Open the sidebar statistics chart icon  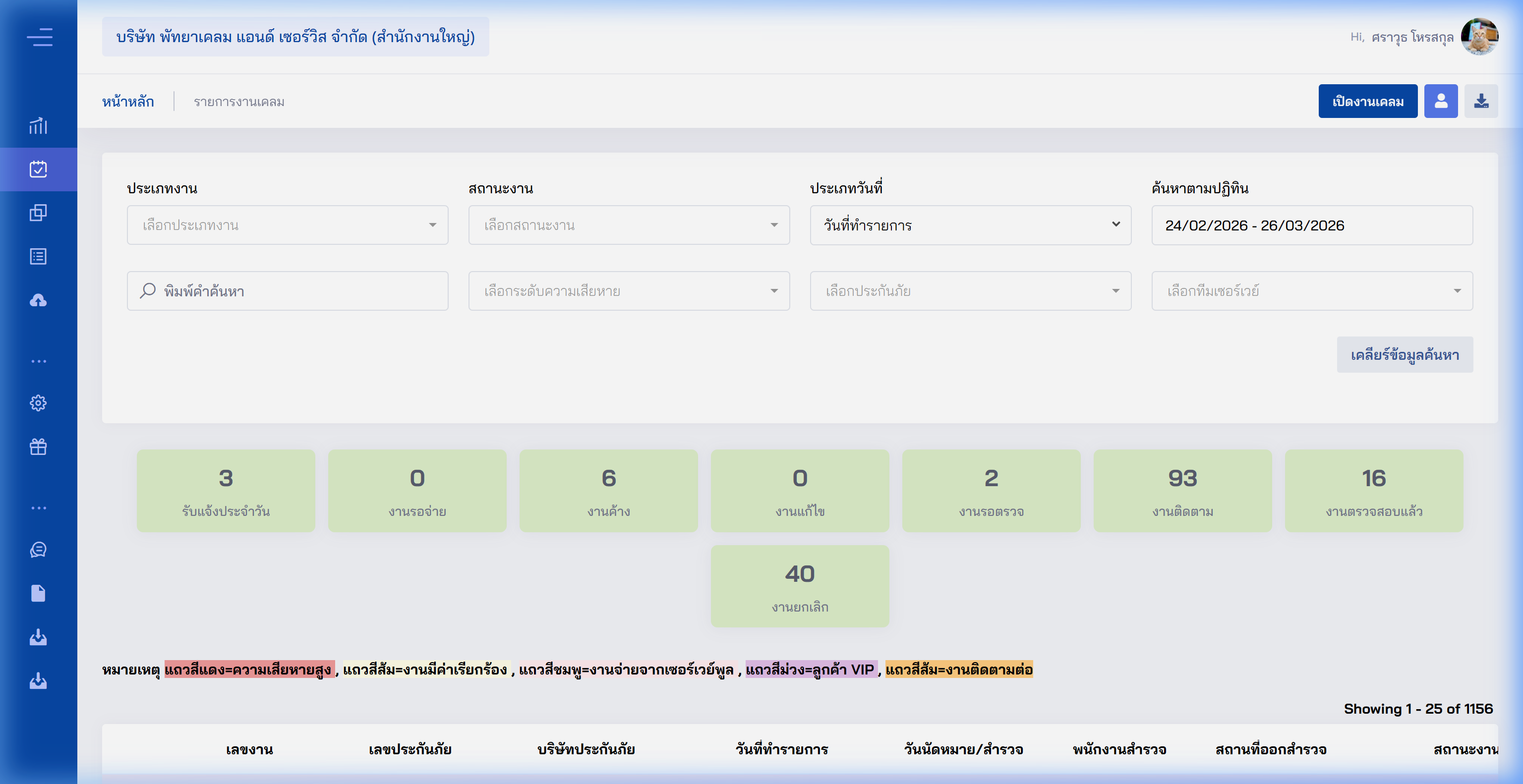pyautogui.click(x=38, y=126)
